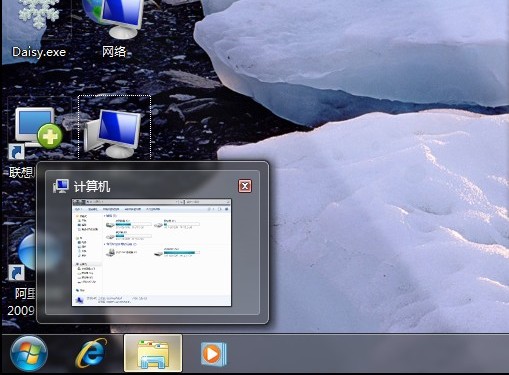Click the snowy ice area of the wallpaper

tap(383, 217)
